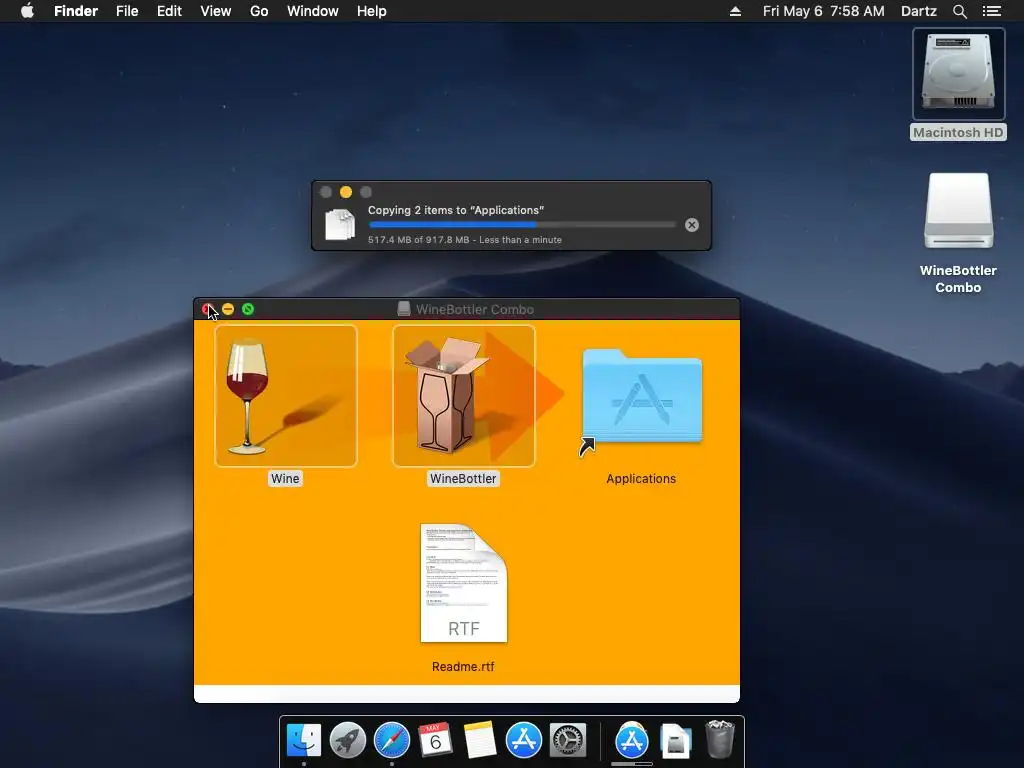
Task: Click the date and time in menu bar
Action: [824, 11]
